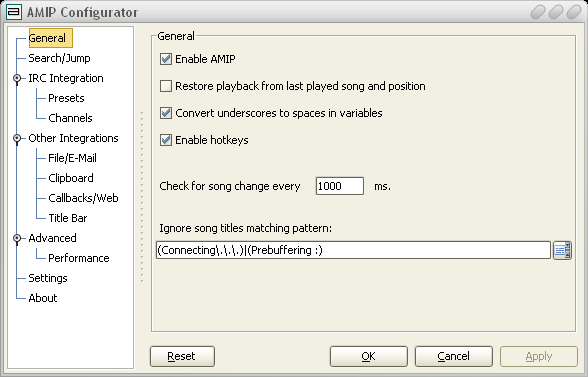Collapse the IRC Integration tree node
This screenshot has height=377, width=588.
coord(17,78)
